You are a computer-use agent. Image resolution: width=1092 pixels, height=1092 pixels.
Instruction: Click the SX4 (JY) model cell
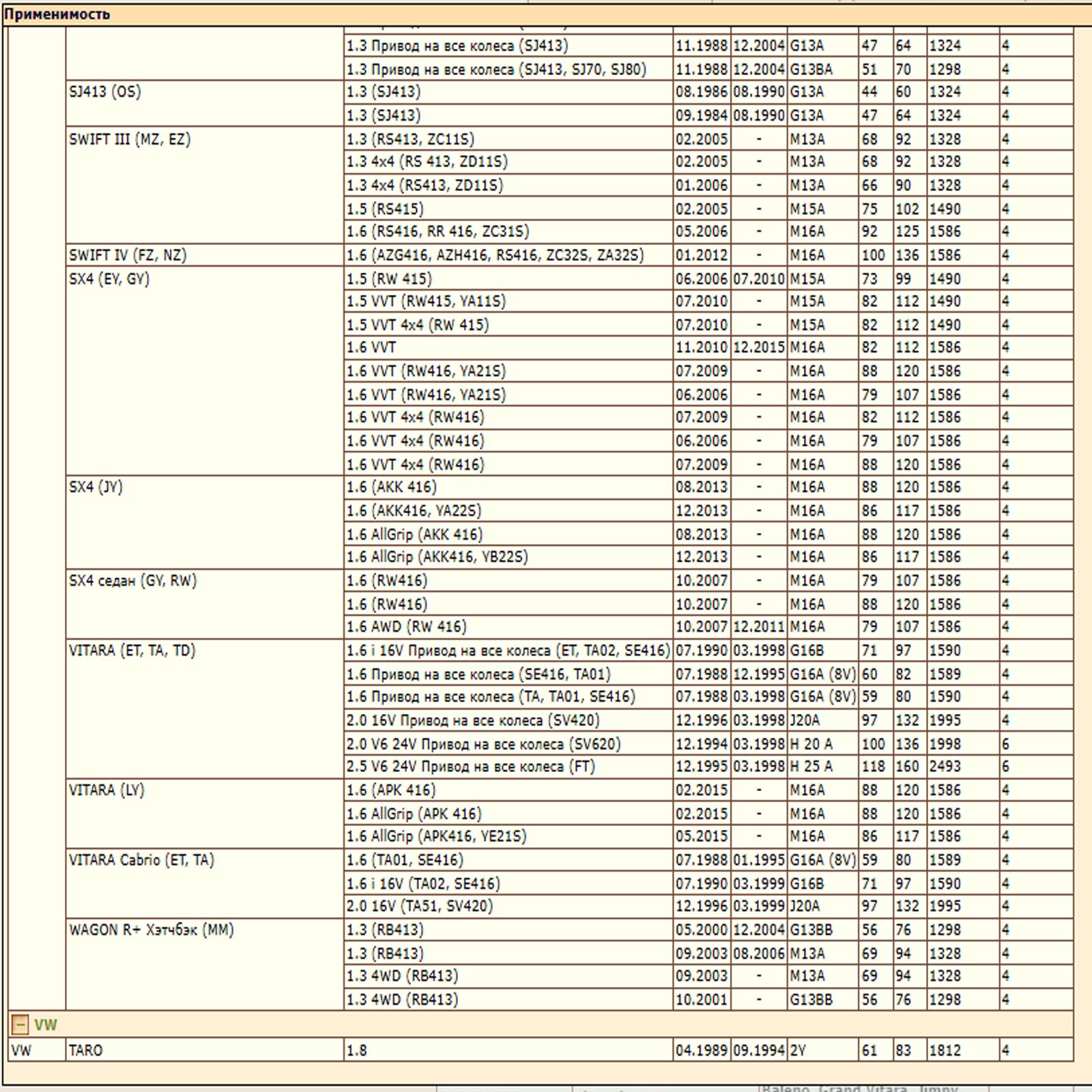tap(96, 487)
